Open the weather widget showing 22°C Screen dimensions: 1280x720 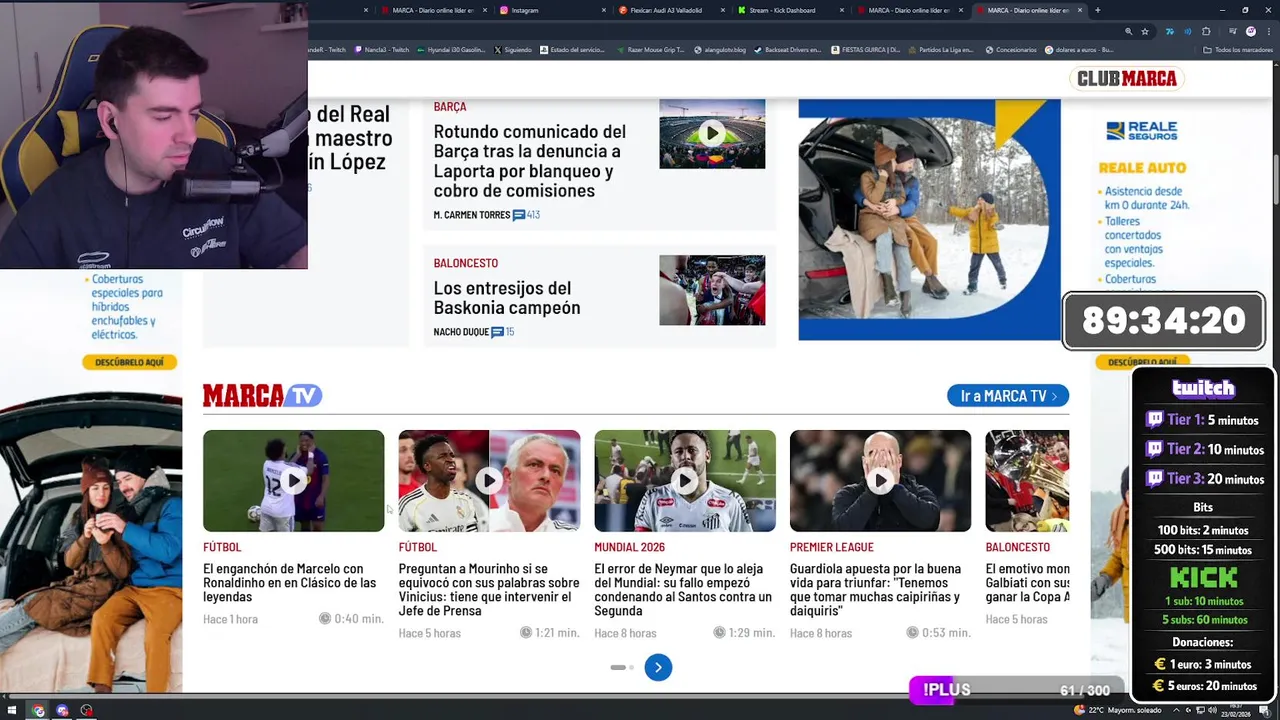[1118, 710]
